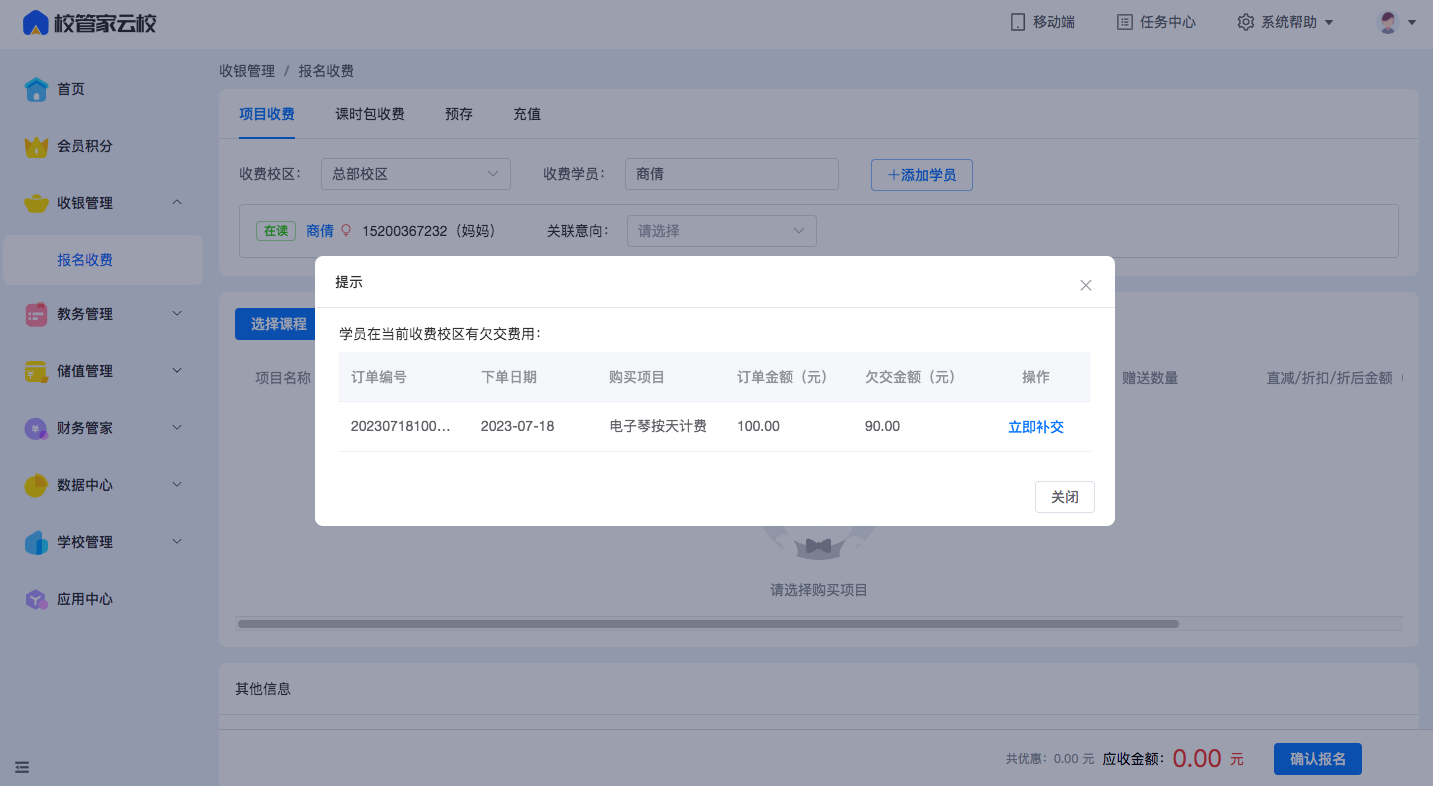Expand the 教务管理 menu chevron
This screenshot has height=786, width=1433.
pyautogui.click(x=177, y=314)
